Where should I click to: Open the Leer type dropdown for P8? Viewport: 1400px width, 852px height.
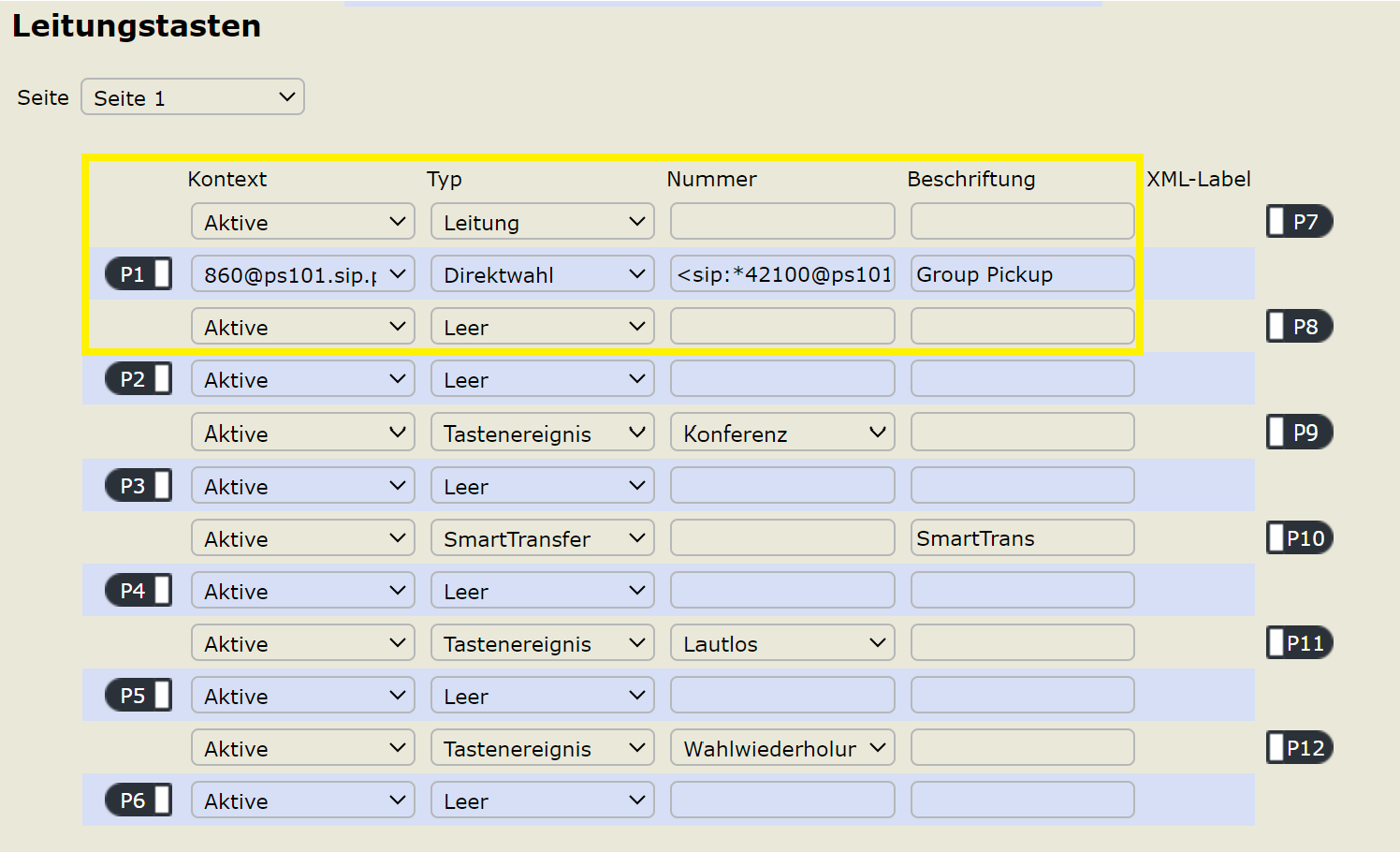coord(543,327)
